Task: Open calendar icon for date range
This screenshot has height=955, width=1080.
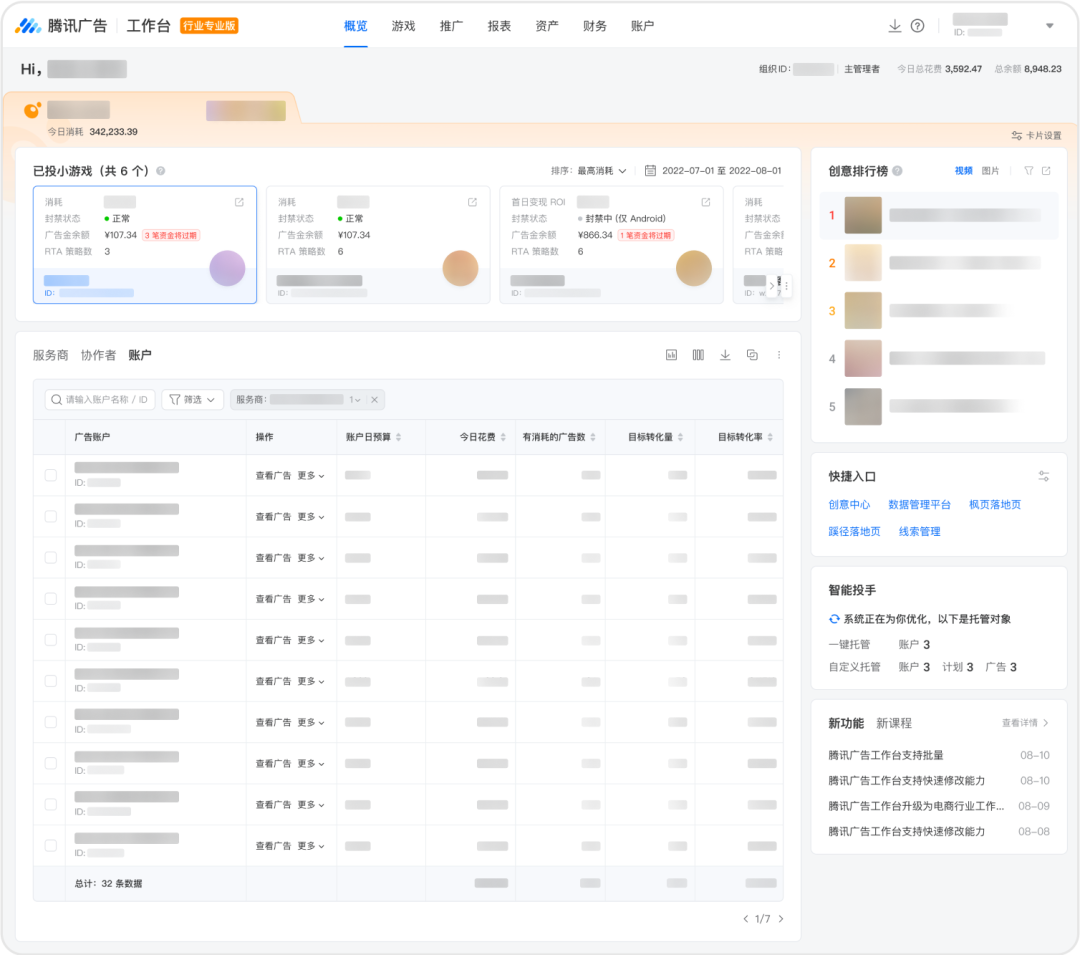Action: pos(650,171)
